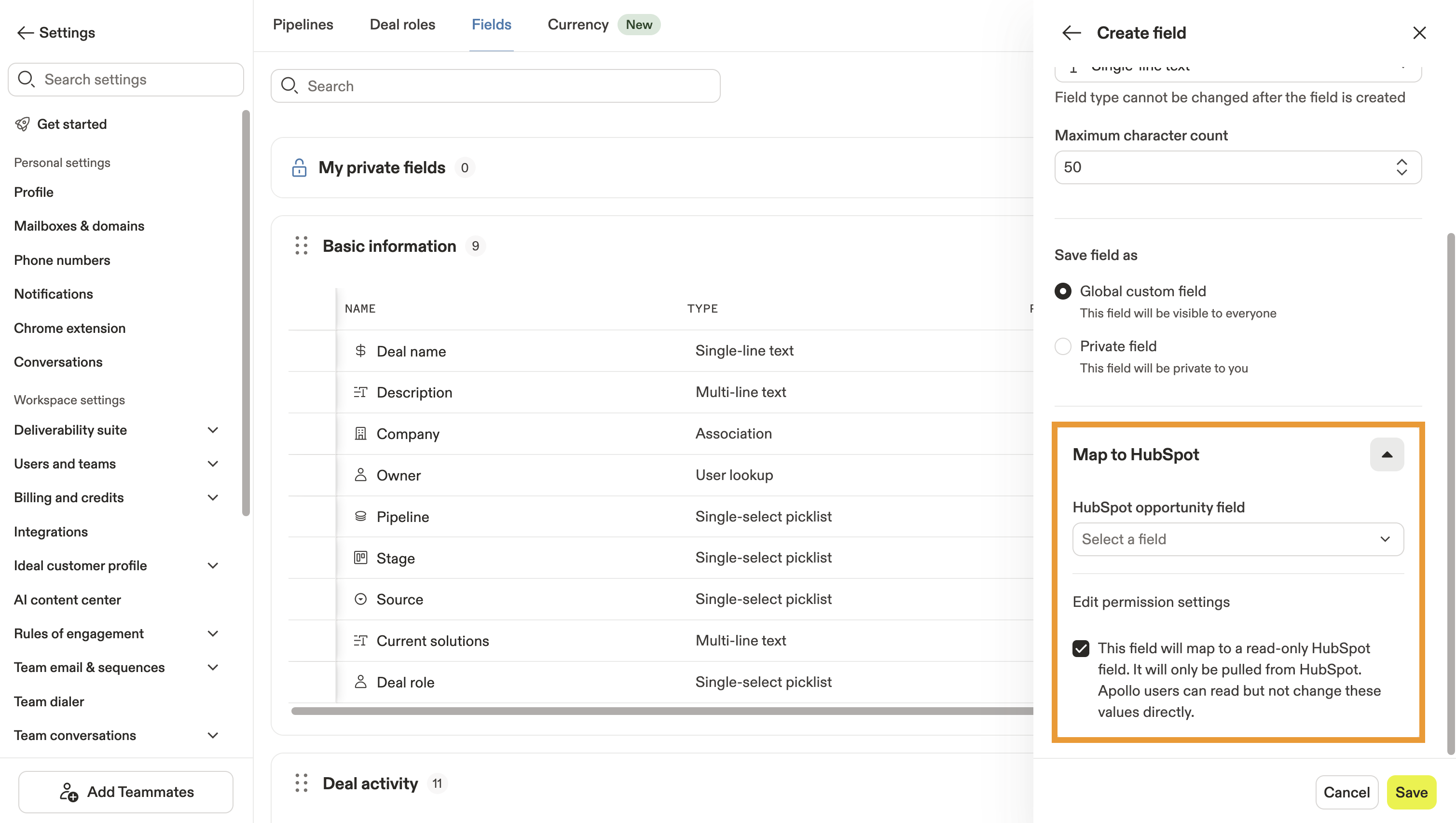Click the dollar icon beside Deal name
Screen dimensions: 1456x823
pos(360,351)
